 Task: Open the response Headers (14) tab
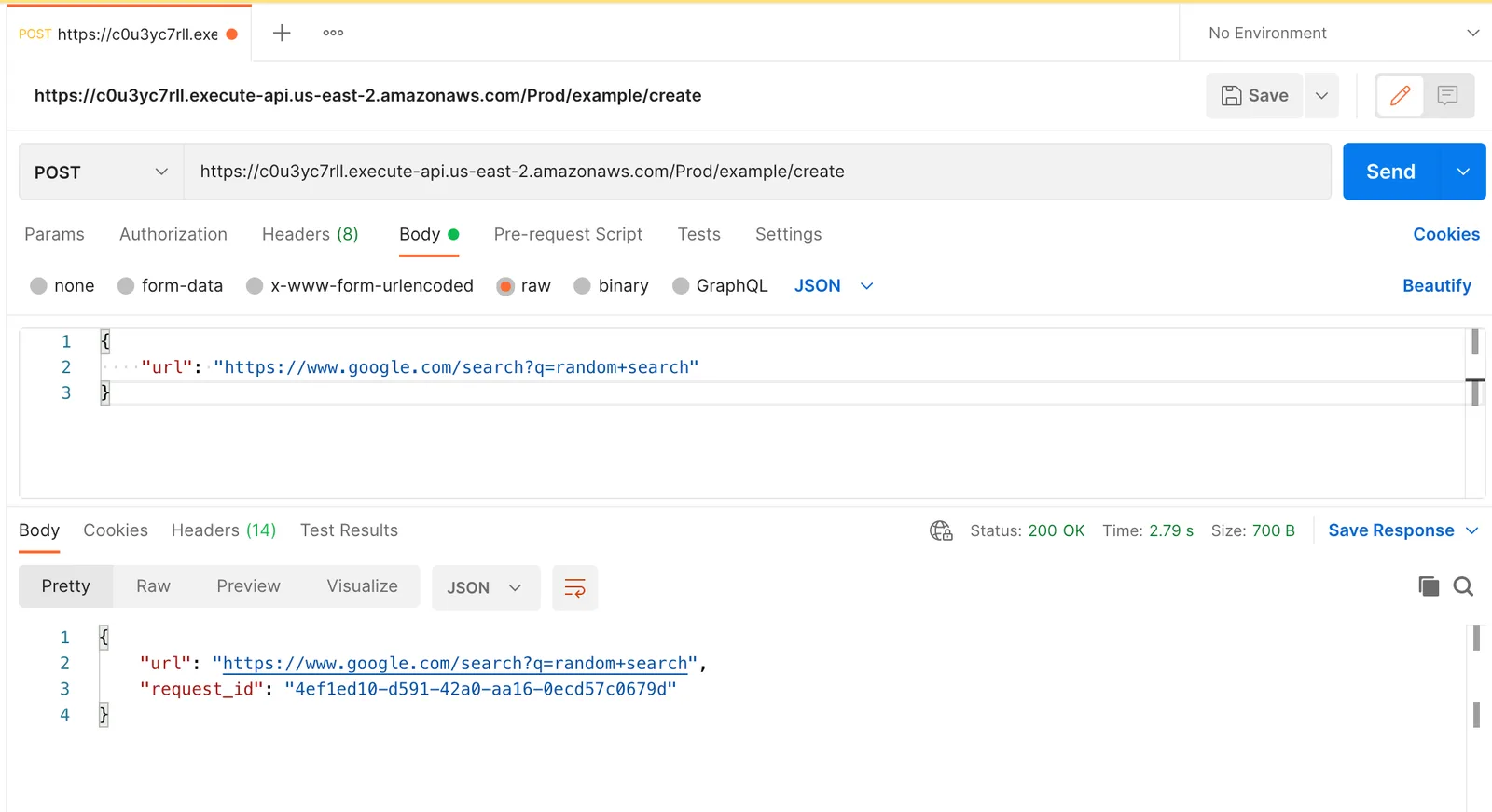point(224,530)
